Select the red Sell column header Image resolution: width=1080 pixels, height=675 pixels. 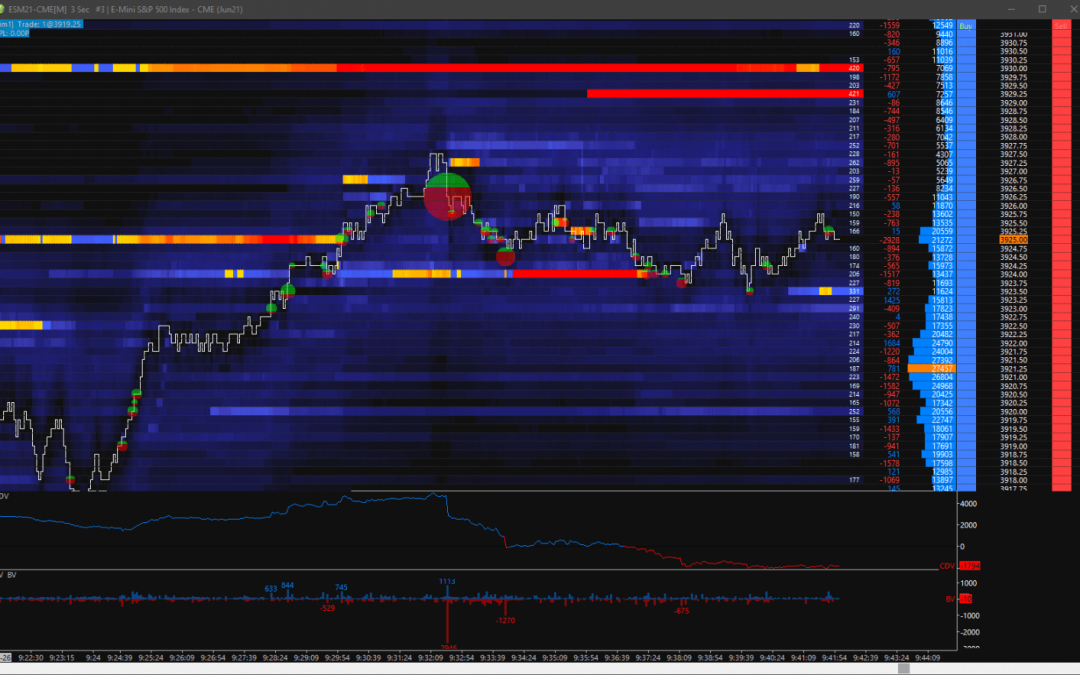tap(1062, 26)
